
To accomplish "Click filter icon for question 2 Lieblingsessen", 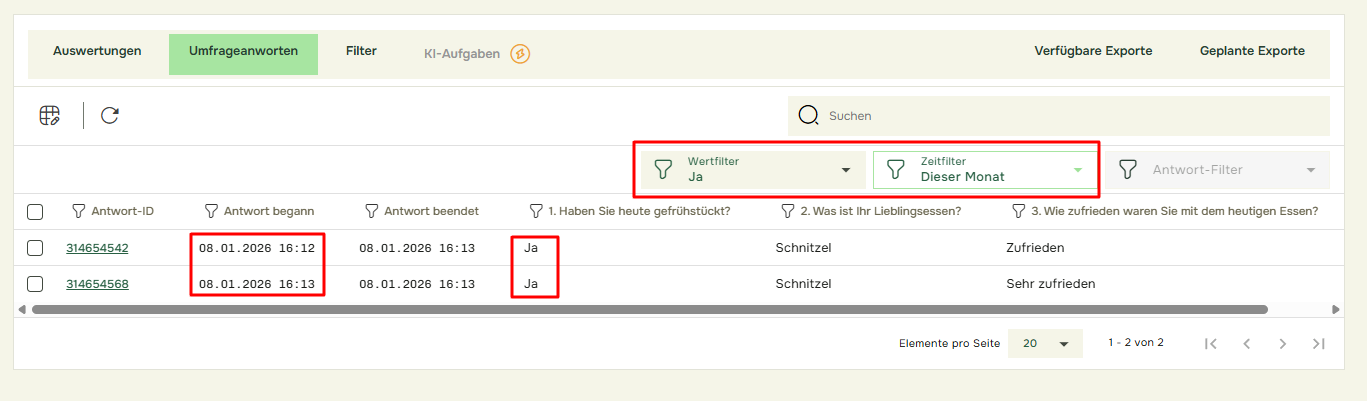I will tap(788, 211).
